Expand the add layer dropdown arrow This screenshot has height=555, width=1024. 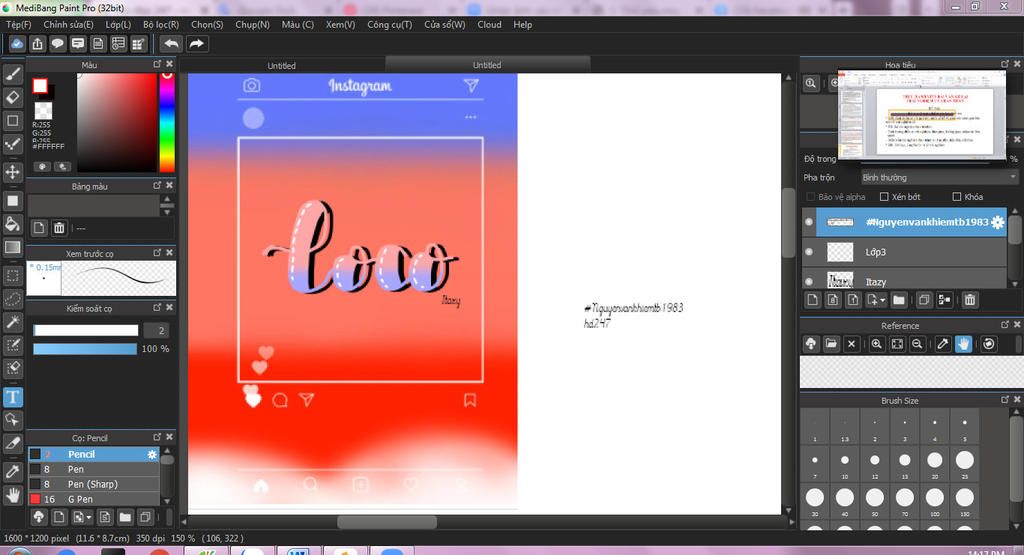[x=882, y=300]
